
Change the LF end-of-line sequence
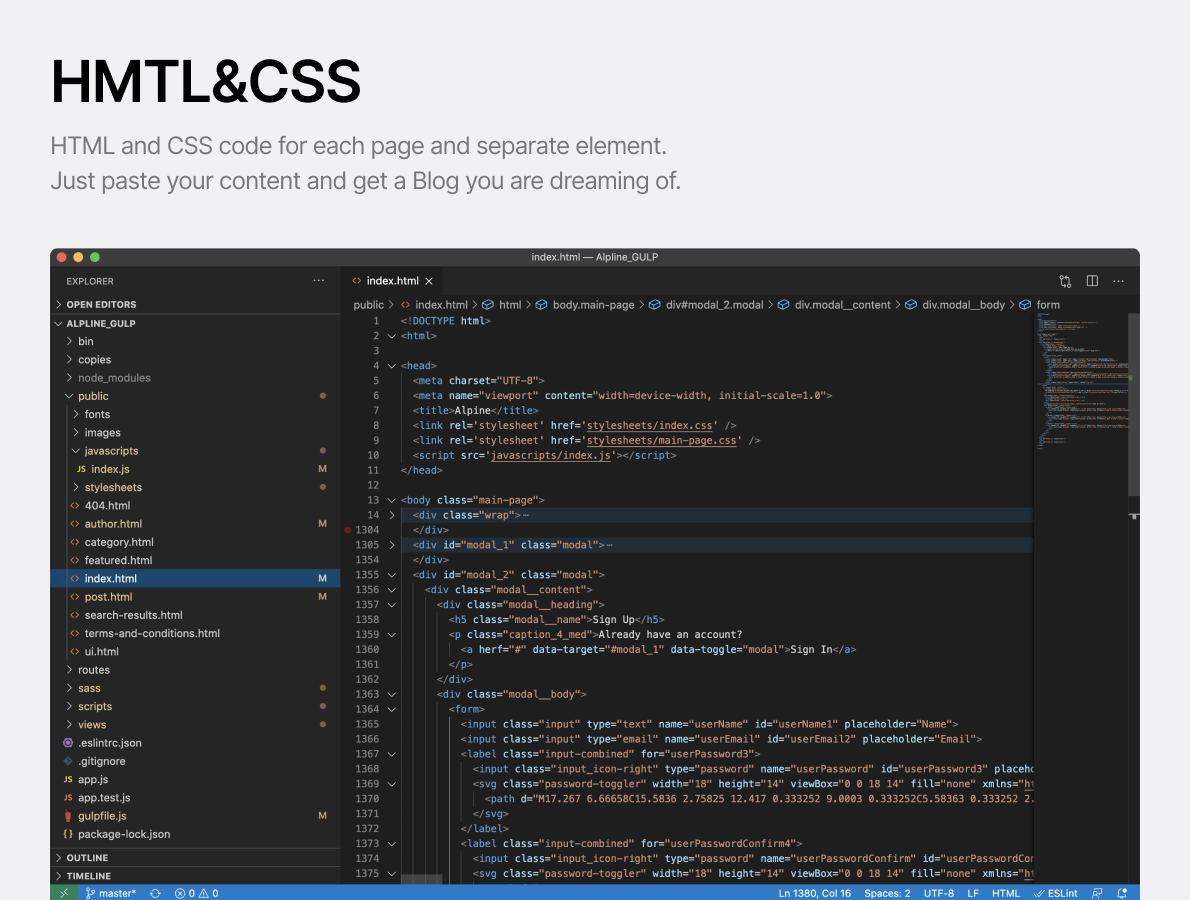coord(973,893)
